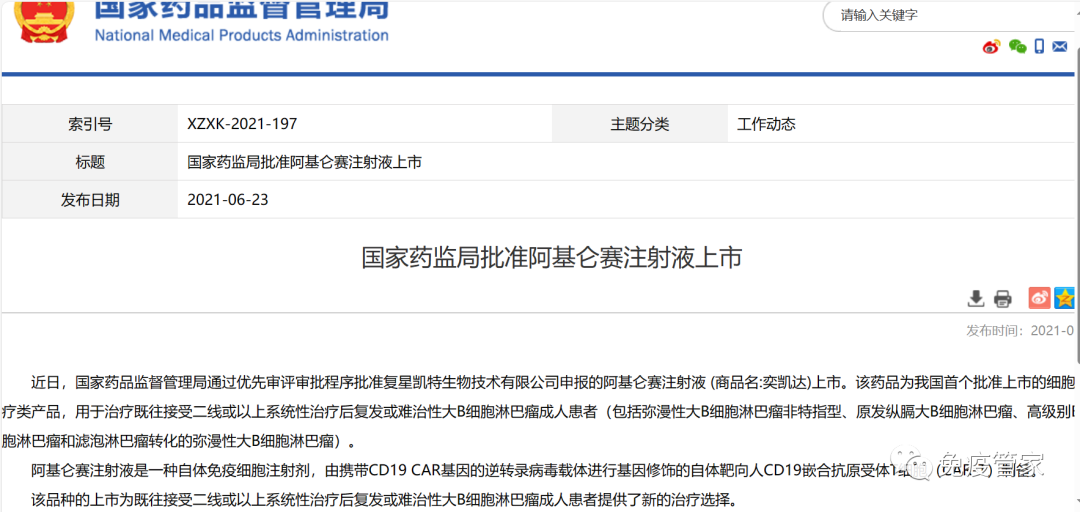This screenshot has width=1080, height=512.
Task: Share article via red Weibo icon
Action: tap(1039, 298)
